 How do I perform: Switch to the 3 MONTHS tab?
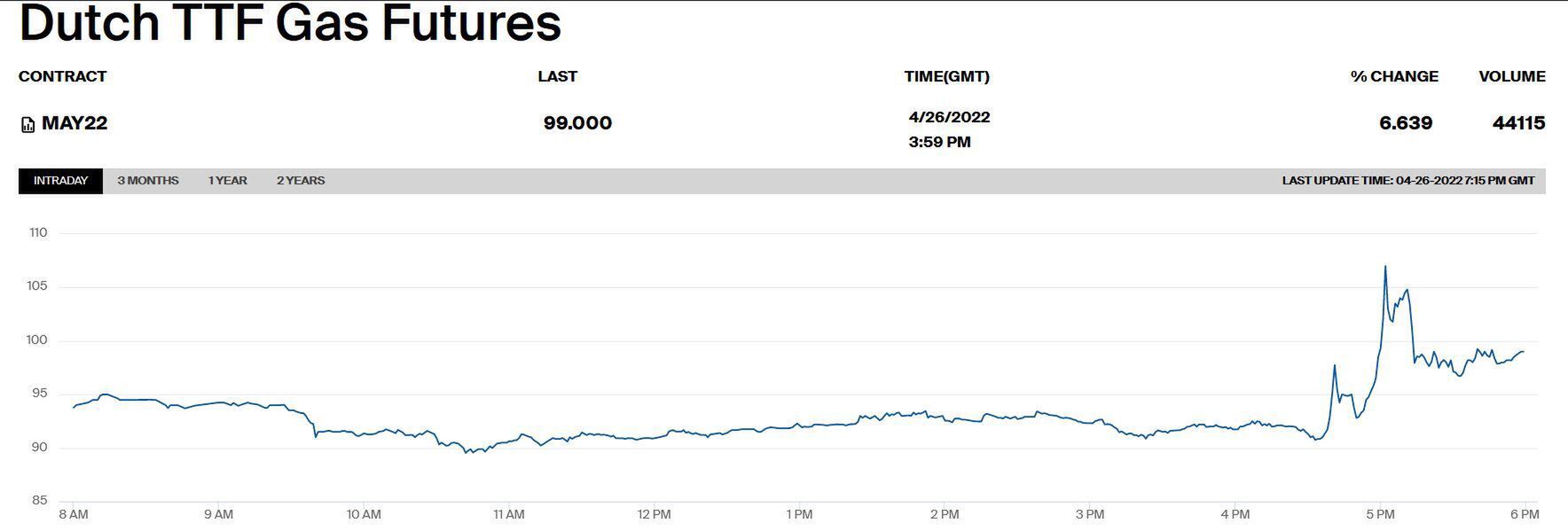148,181
